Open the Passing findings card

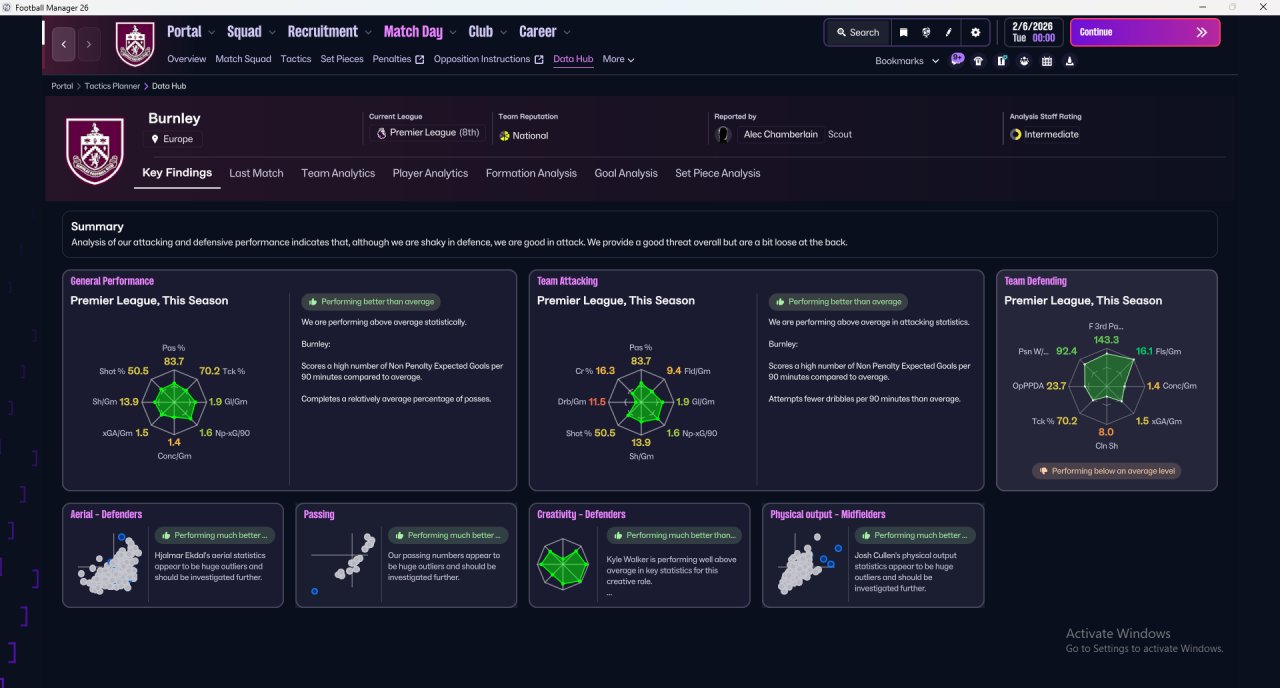[x=406, y=555]
